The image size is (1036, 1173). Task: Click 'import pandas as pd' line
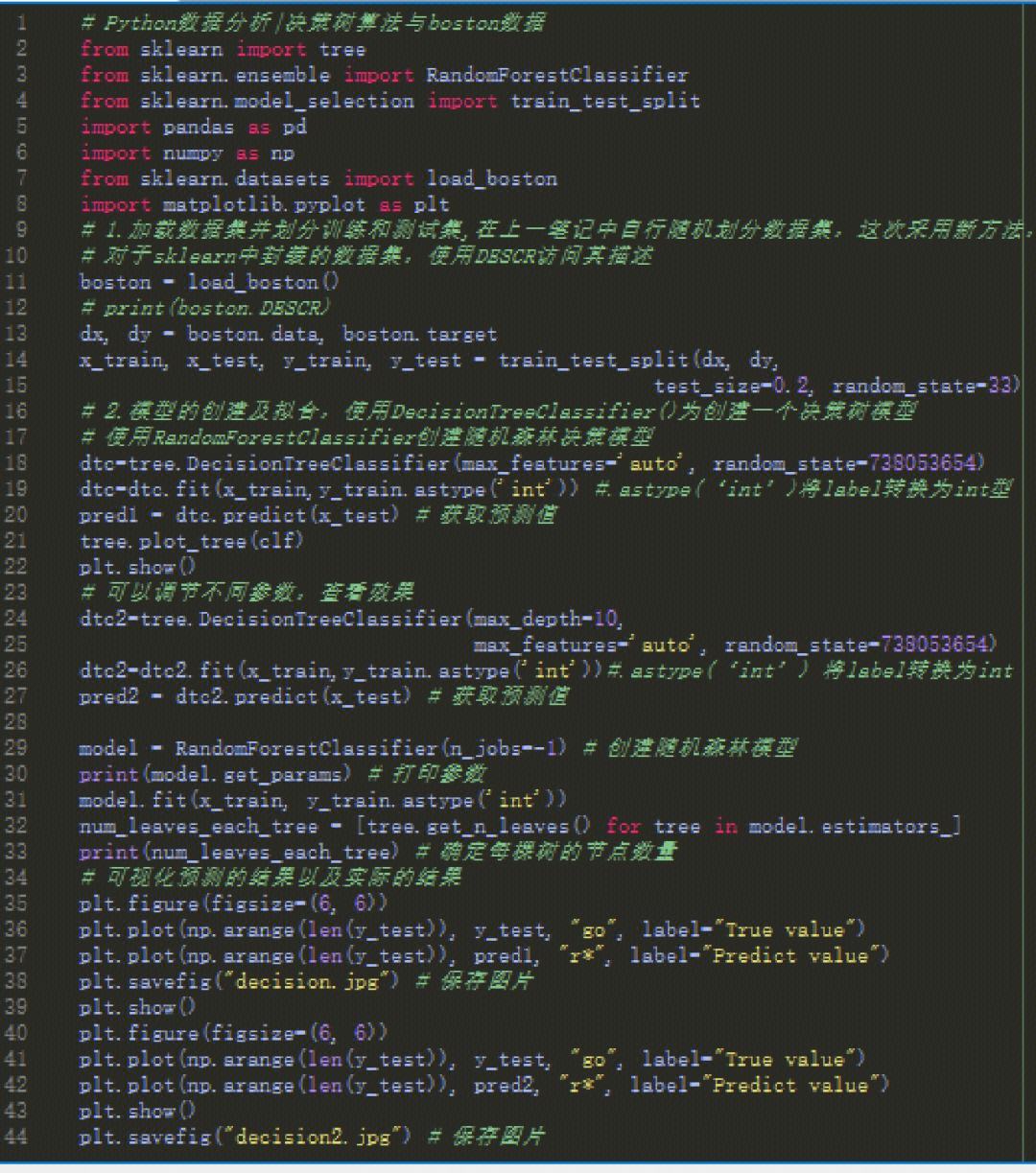pyautogui.click(x=193, y=127)
